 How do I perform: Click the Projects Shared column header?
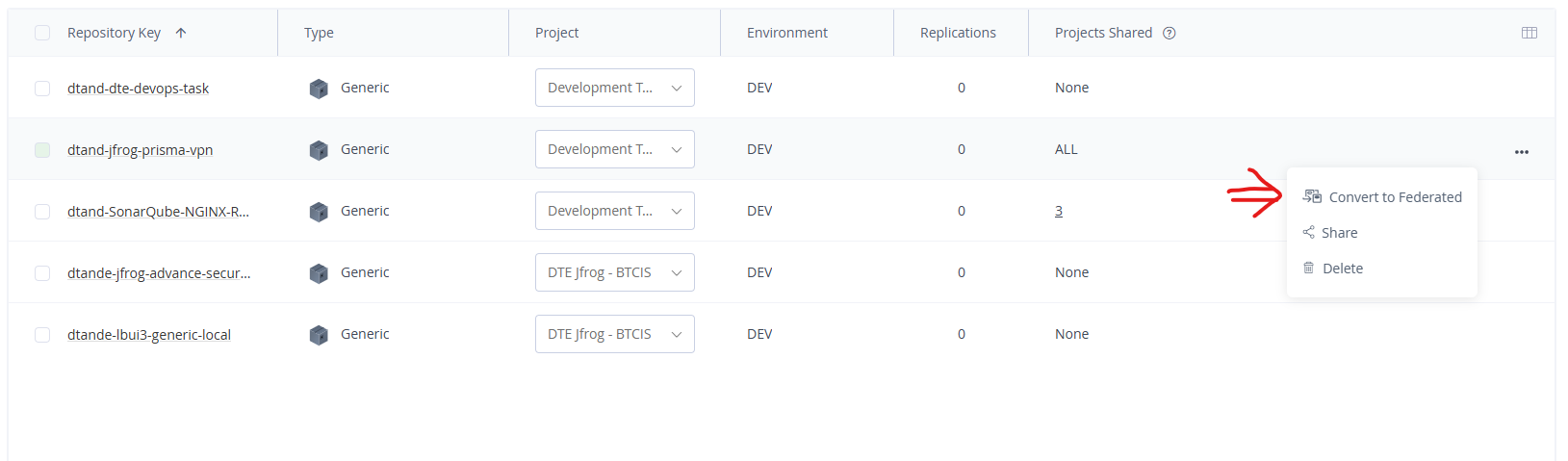click(x=1103, y=33)
